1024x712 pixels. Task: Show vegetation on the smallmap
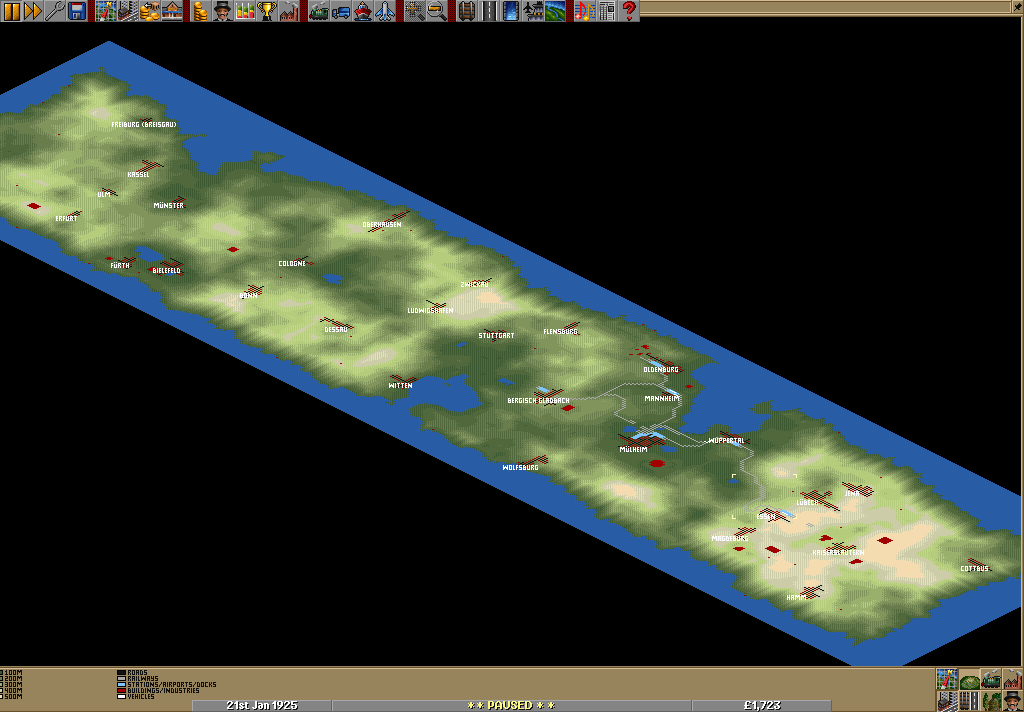tap(991, 701)
